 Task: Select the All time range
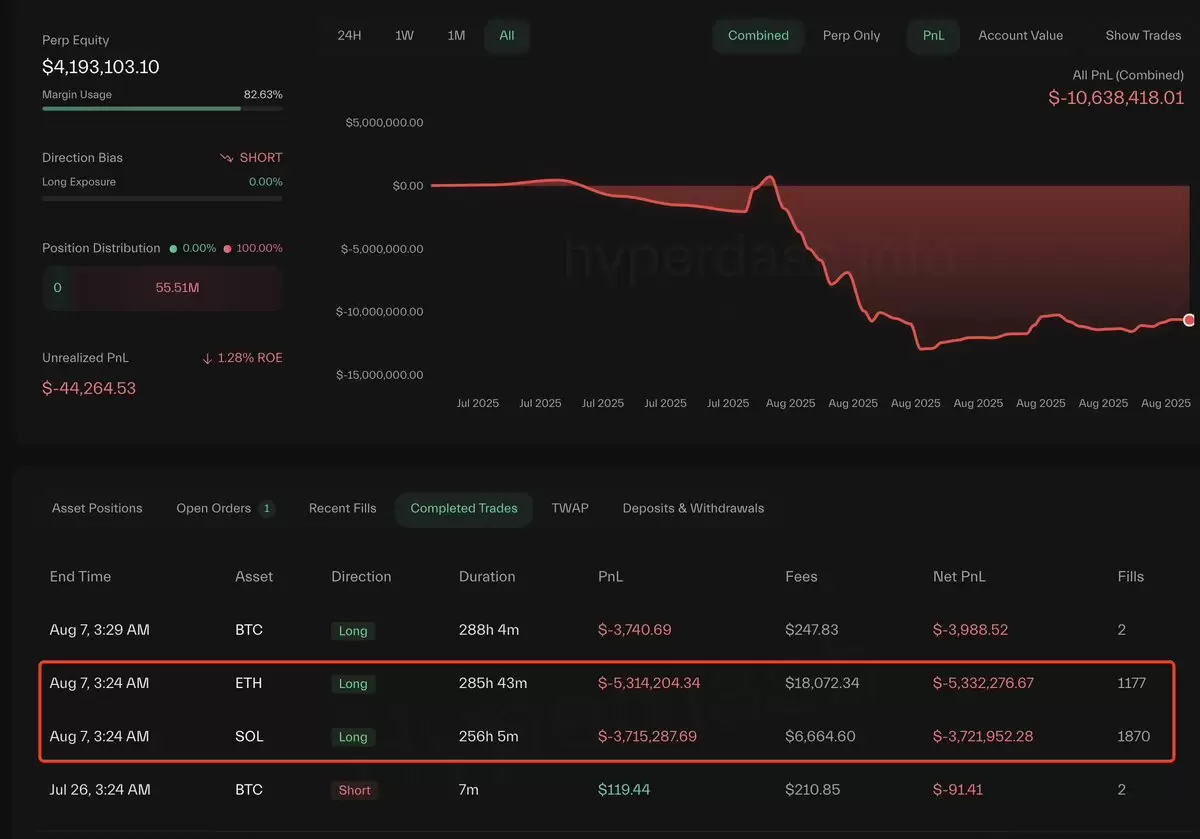507,35
